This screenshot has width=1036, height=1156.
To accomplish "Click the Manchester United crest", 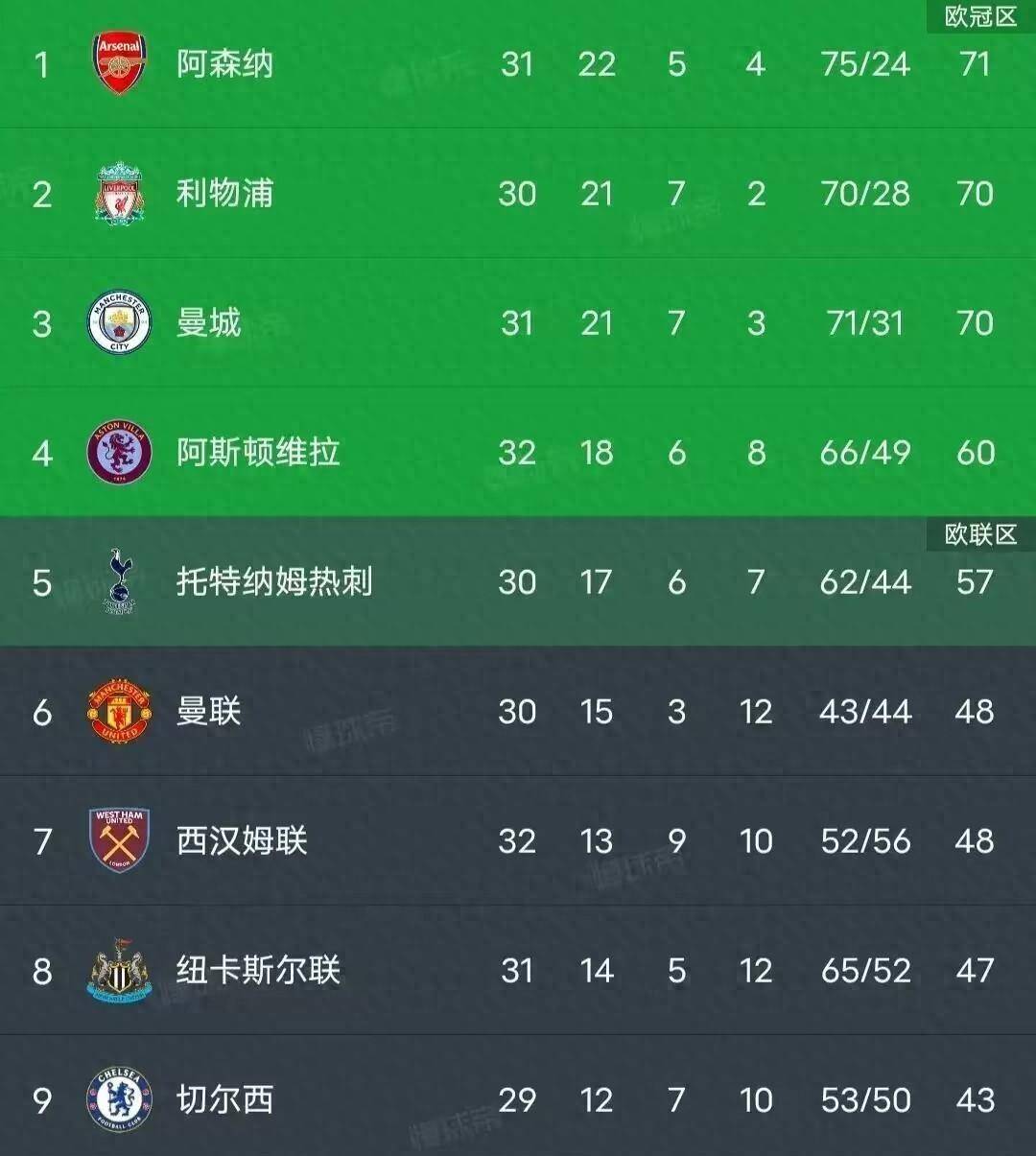I will [x=119, y=712].
